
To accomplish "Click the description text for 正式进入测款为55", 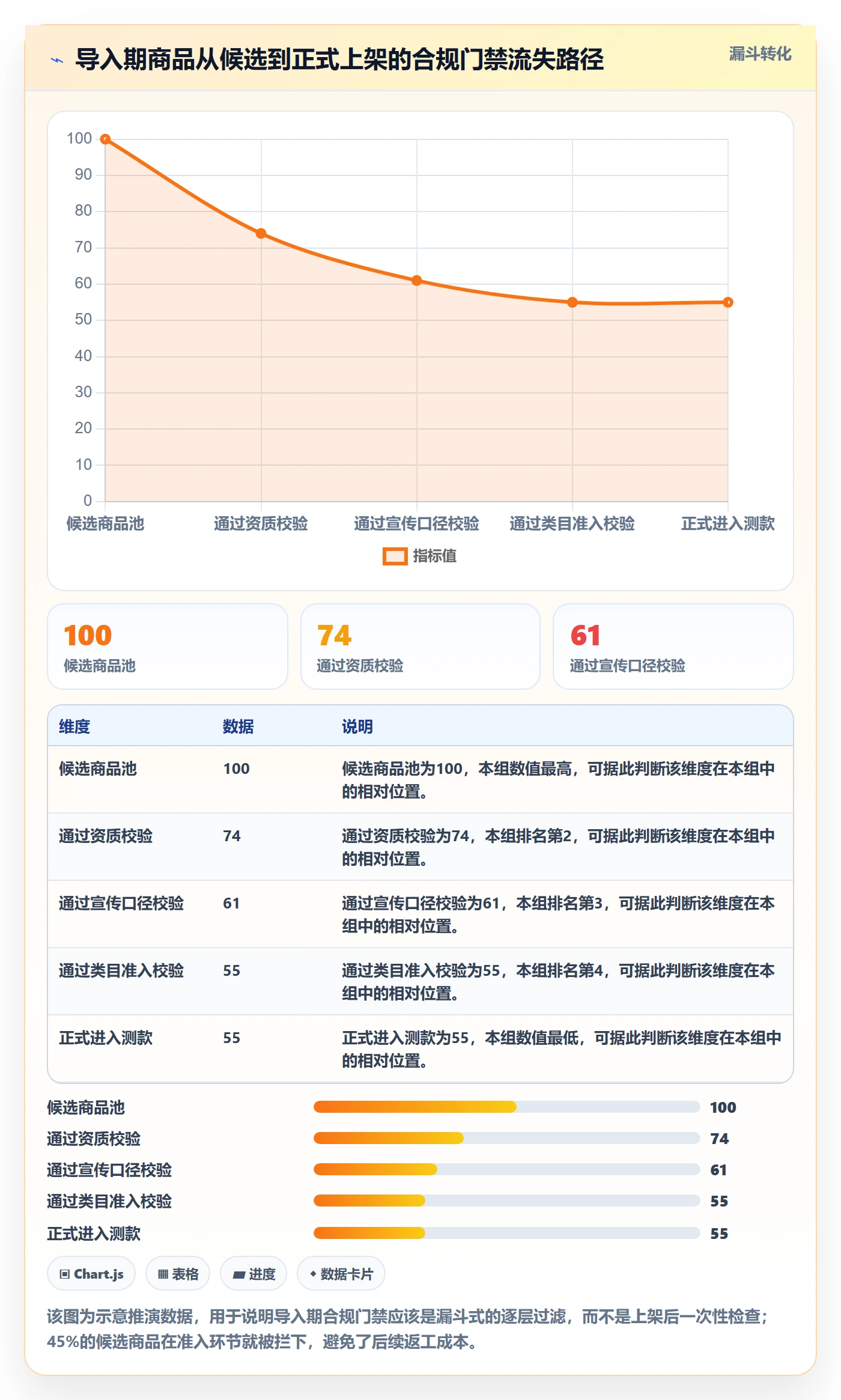I will click(562, 1049).
